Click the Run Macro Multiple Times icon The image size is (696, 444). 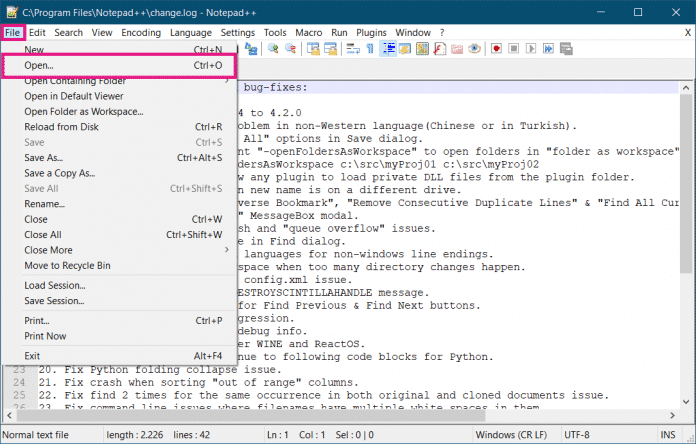(x=548, y=48)
